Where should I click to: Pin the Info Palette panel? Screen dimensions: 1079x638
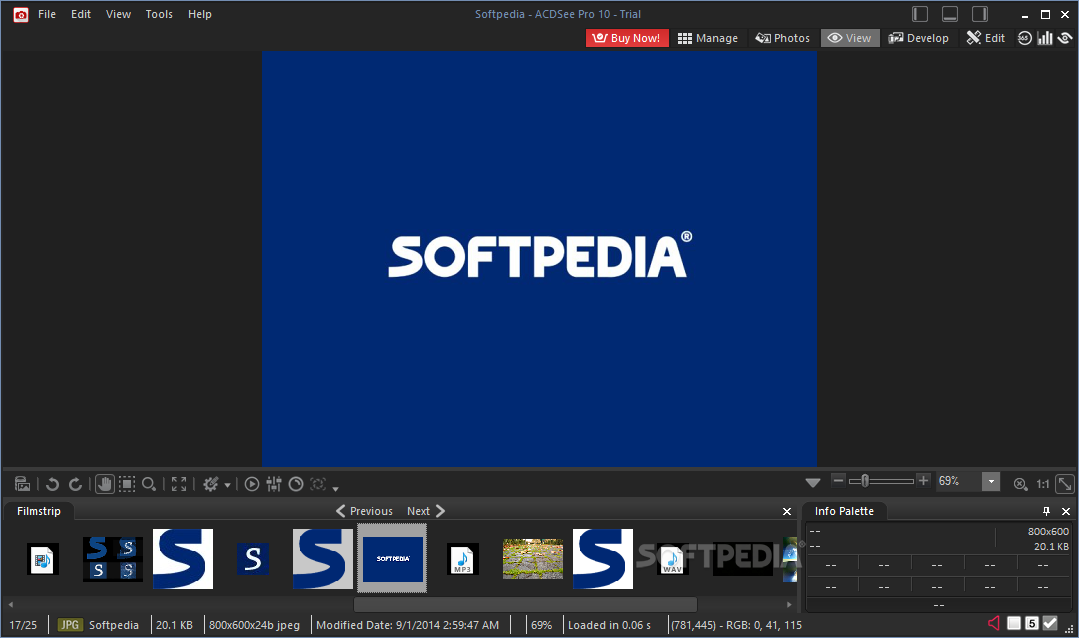coord(1046,511)
